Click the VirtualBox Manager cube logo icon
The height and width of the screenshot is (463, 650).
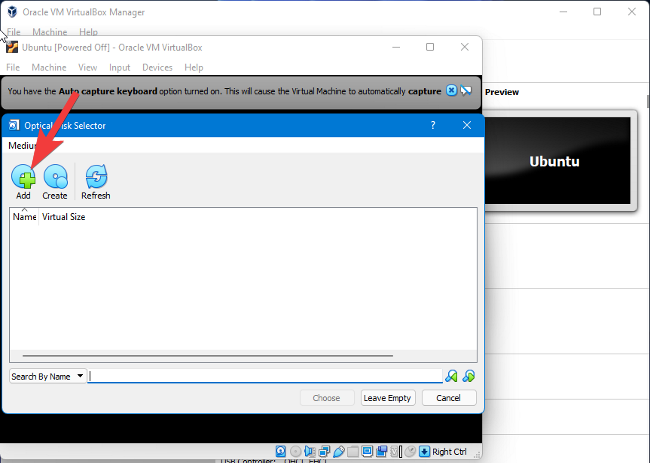pos(12,12)
